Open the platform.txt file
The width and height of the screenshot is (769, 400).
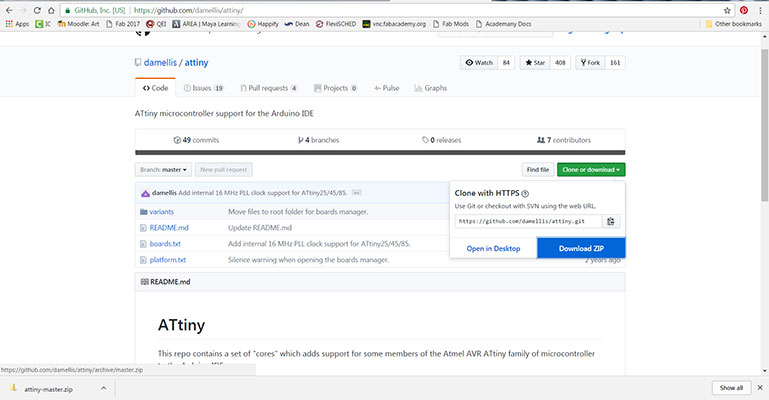[x=167, y=260]
